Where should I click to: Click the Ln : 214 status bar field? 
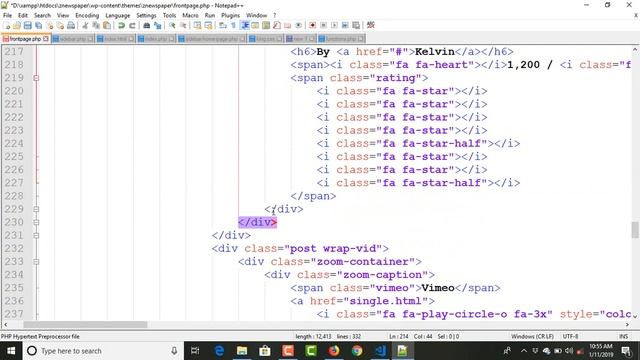[x=399, y=336]
